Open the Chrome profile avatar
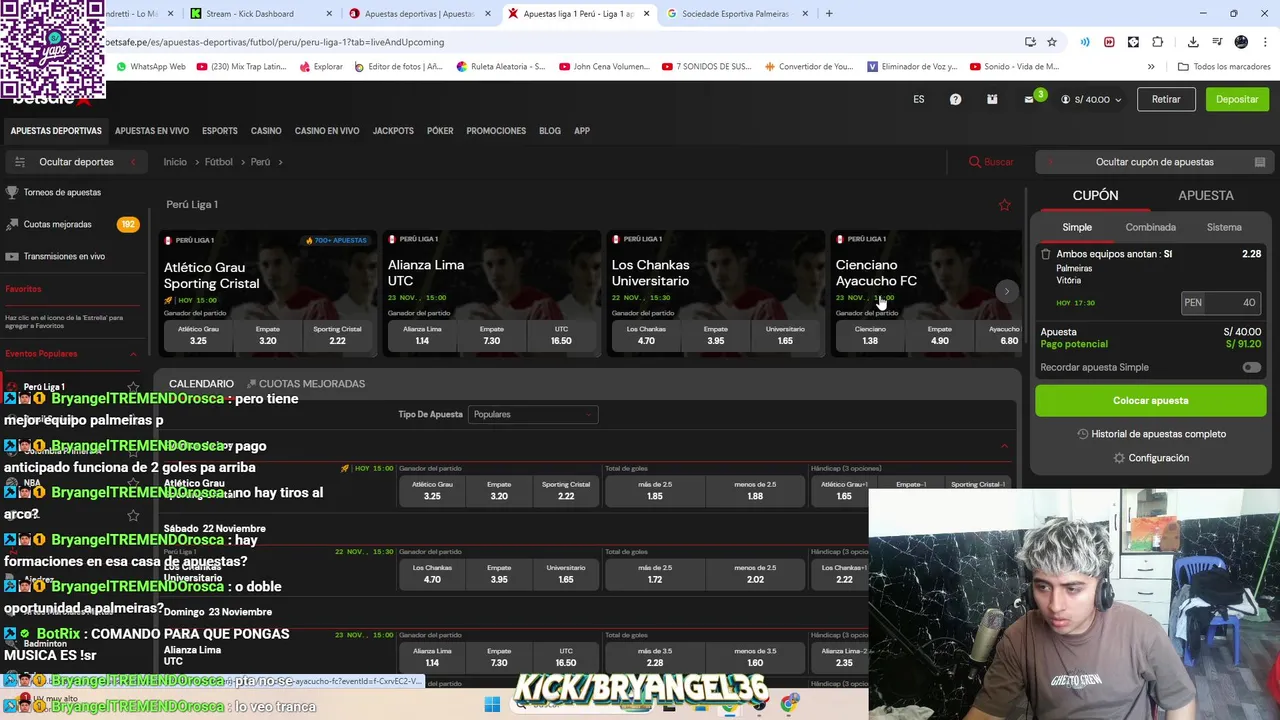Screen dimensions: 1280x720 [x=1241, y=42]
